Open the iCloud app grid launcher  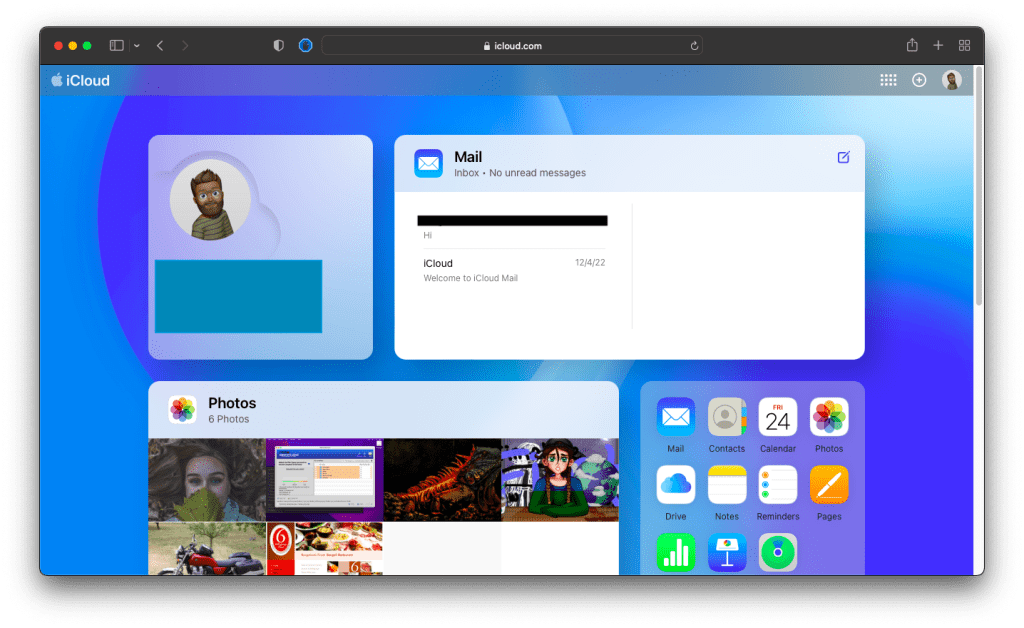pyautogui.click(x=888, y=80)
